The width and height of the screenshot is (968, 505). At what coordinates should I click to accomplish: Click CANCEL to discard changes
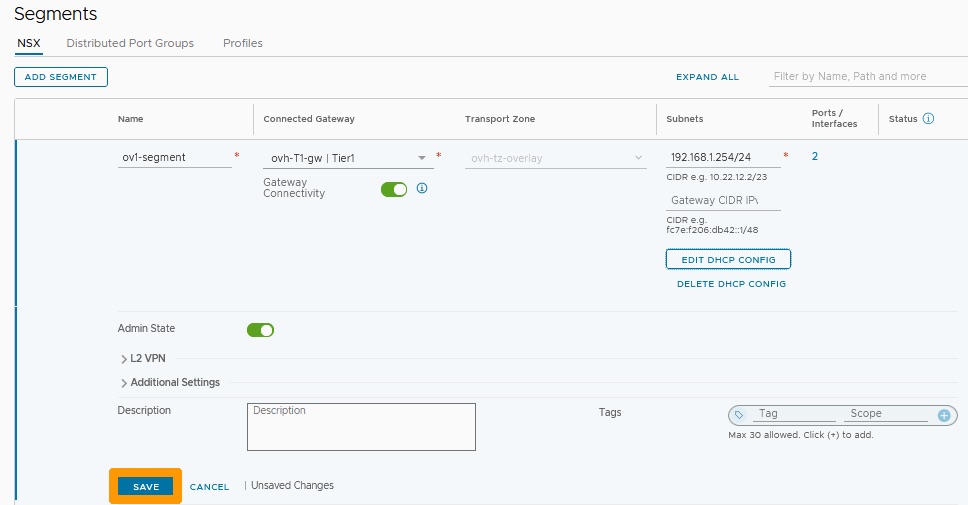click(209, 486)
